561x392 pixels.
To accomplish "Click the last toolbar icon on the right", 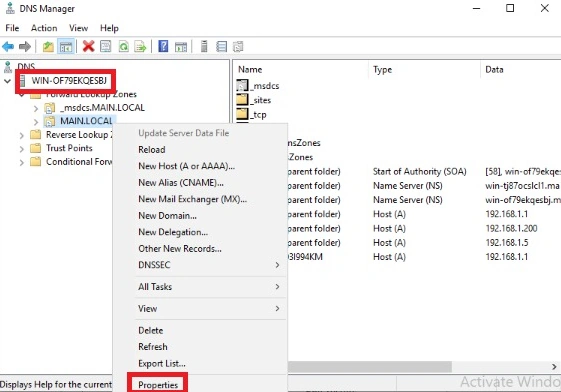I will click(238, 46).
